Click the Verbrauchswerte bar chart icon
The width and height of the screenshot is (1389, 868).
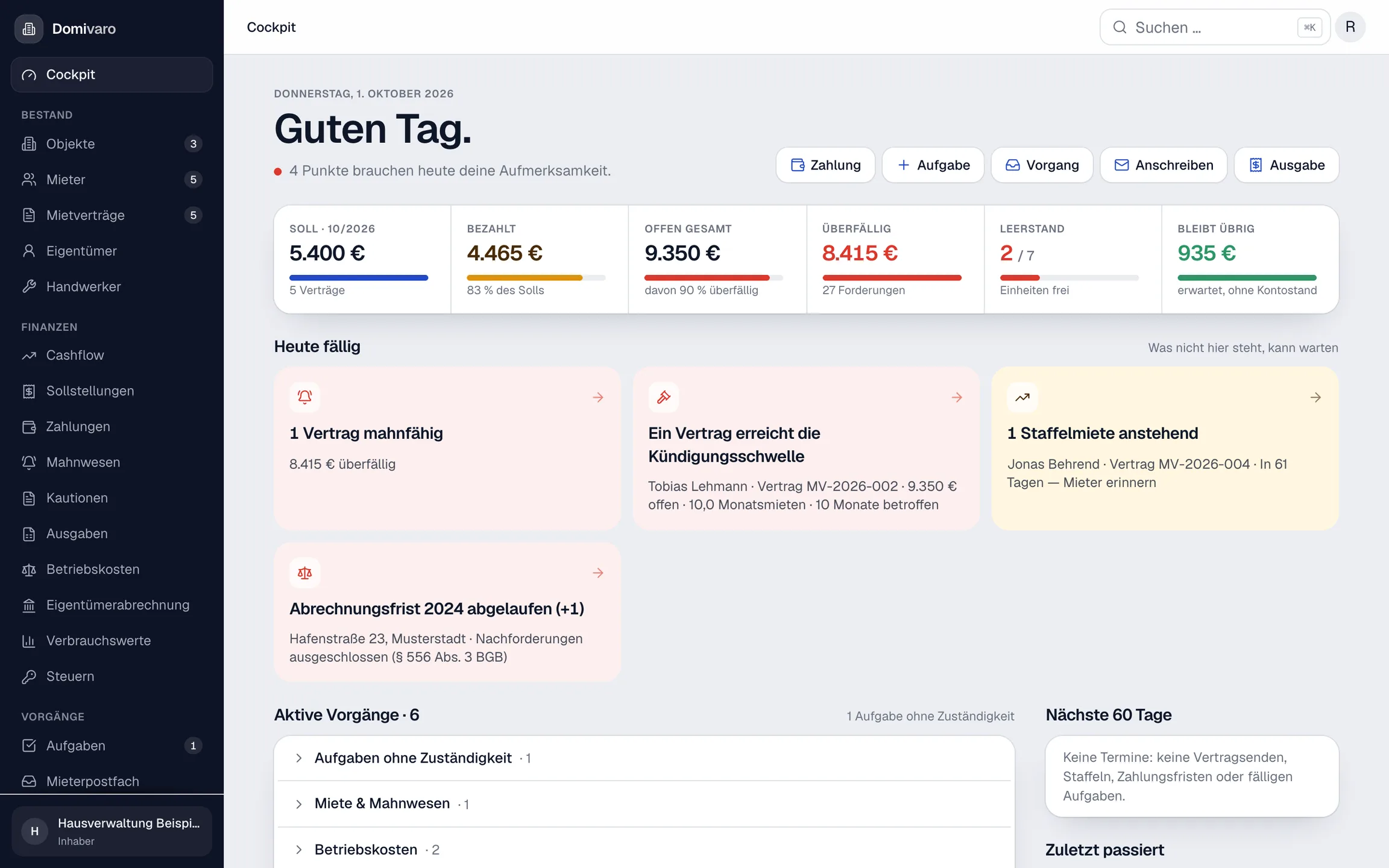tap(29, 640)
